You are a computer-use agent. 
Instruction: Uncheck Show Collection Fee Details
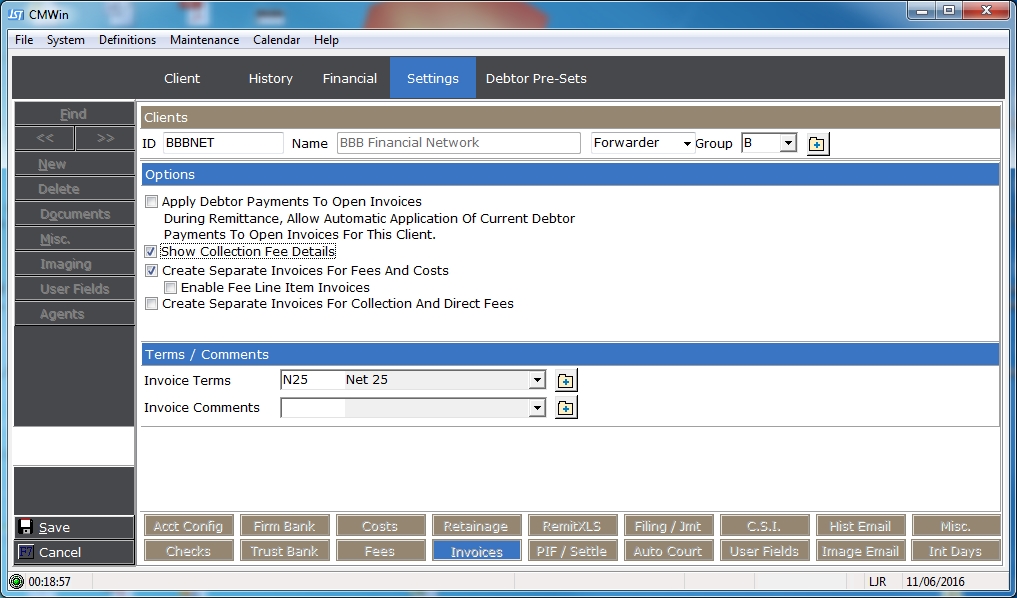pos(151,252)
